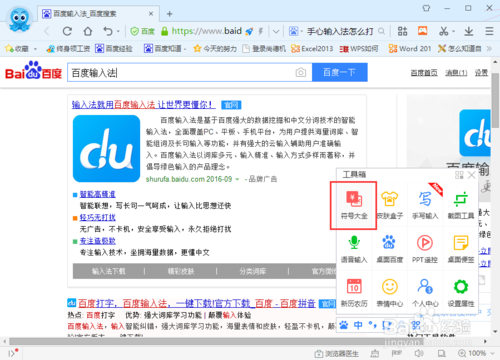Start the 截图工具 screenshot tool
Image resolution: width=500 pixels, height=360 pixels.
pyautogui.click(x=461, y=205)
